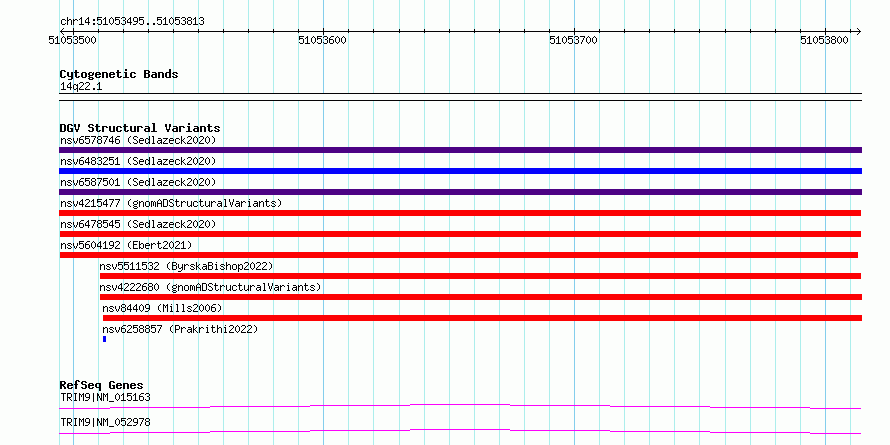The height and width of the screenshot is (445, 890).
Task: Click the nsv5604192 (Ebert2021) variant label
Action: pos(126,245)
